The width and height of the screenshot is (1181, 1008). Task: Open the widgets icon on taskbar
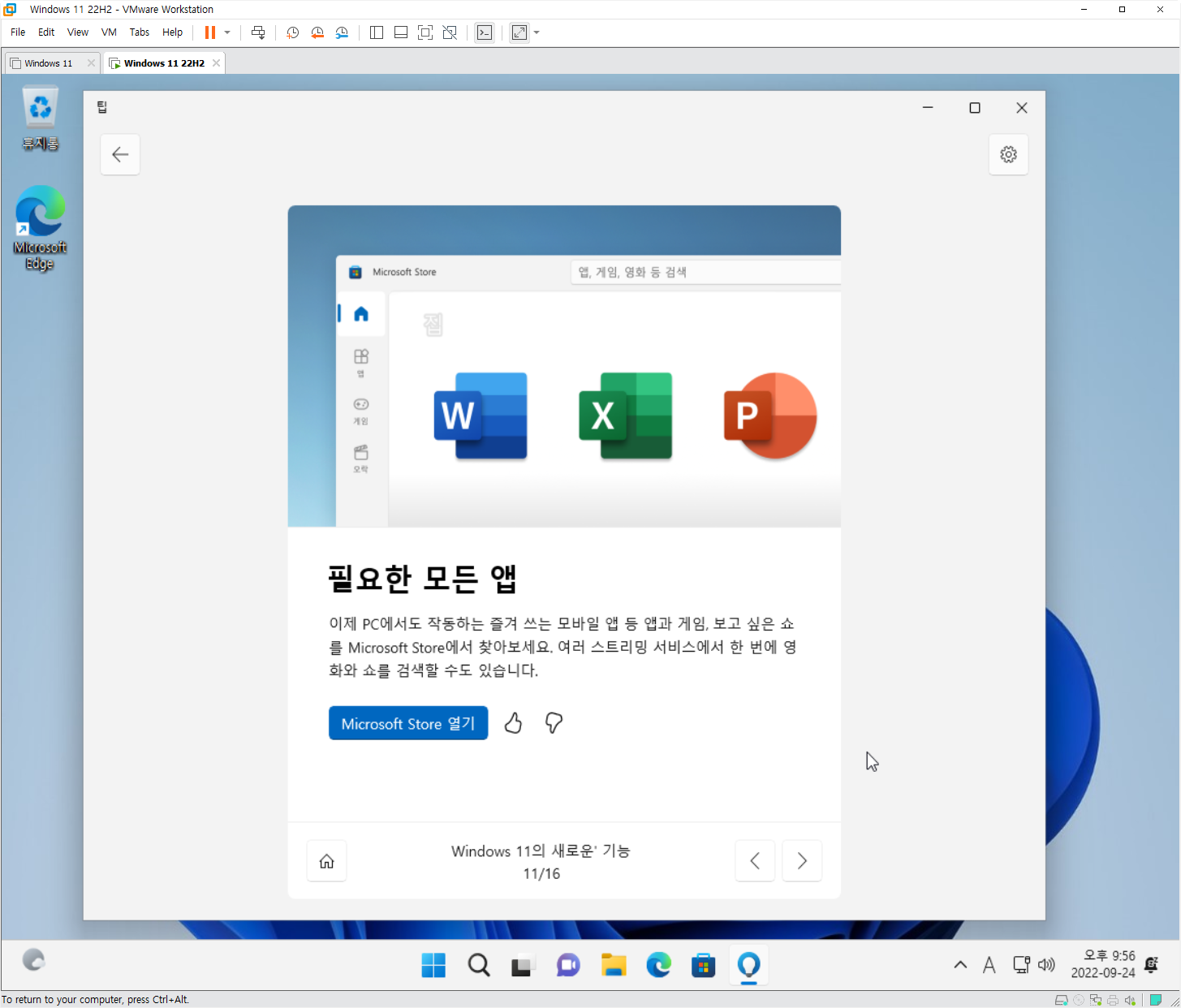click(33, 960)
